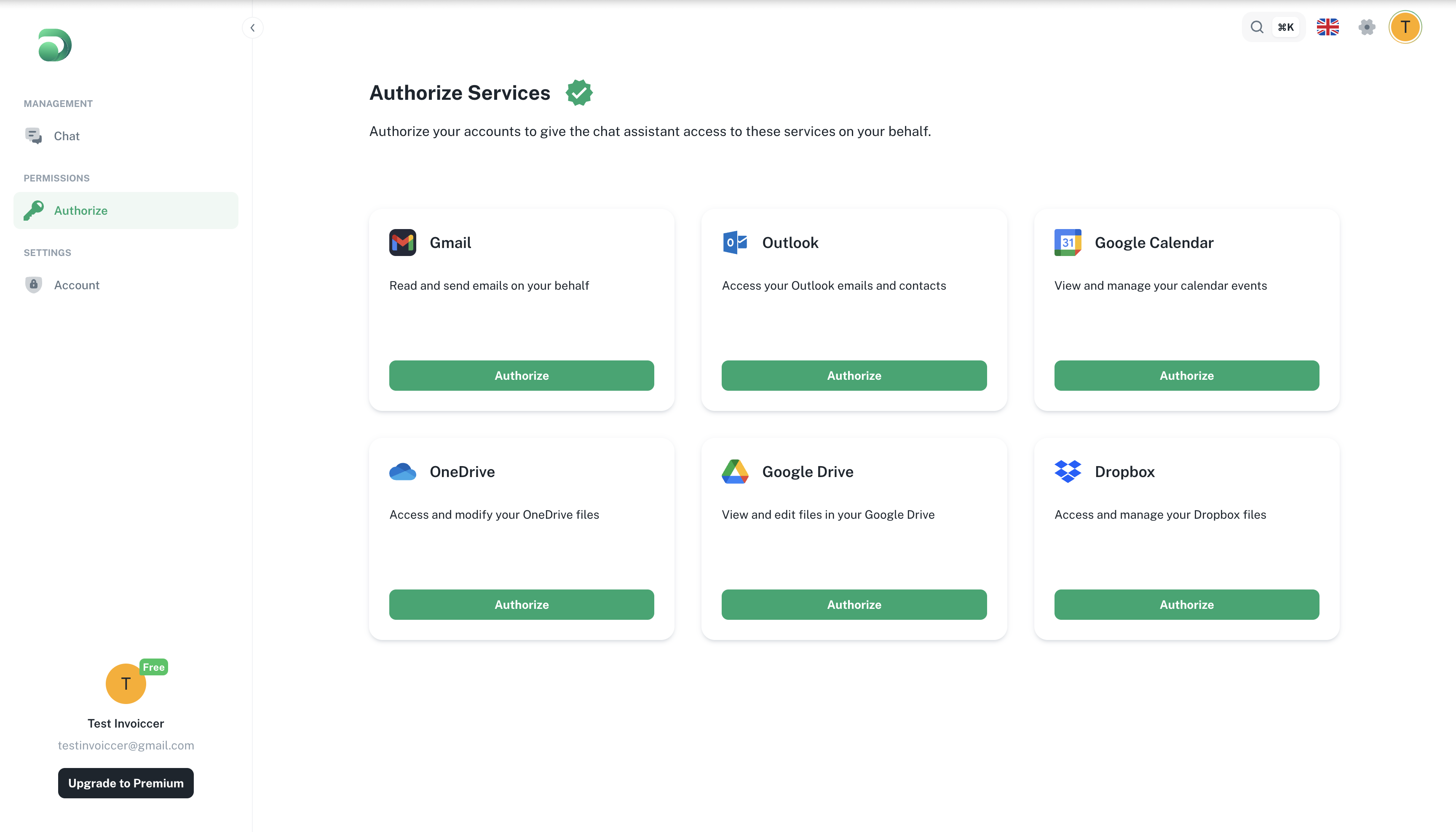Click the SETTINGS section label
Screen dimensions: 1456x832
(48, 252)
